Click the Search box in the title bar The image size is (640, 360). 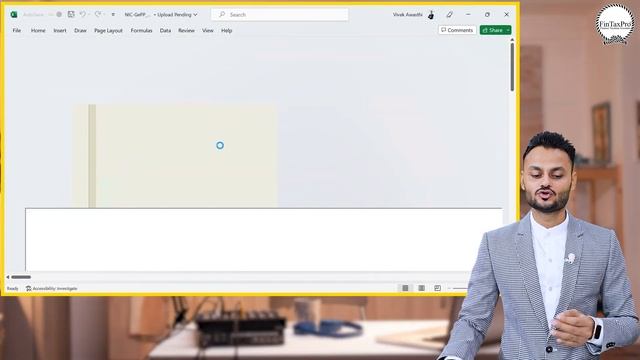[280, 14]
